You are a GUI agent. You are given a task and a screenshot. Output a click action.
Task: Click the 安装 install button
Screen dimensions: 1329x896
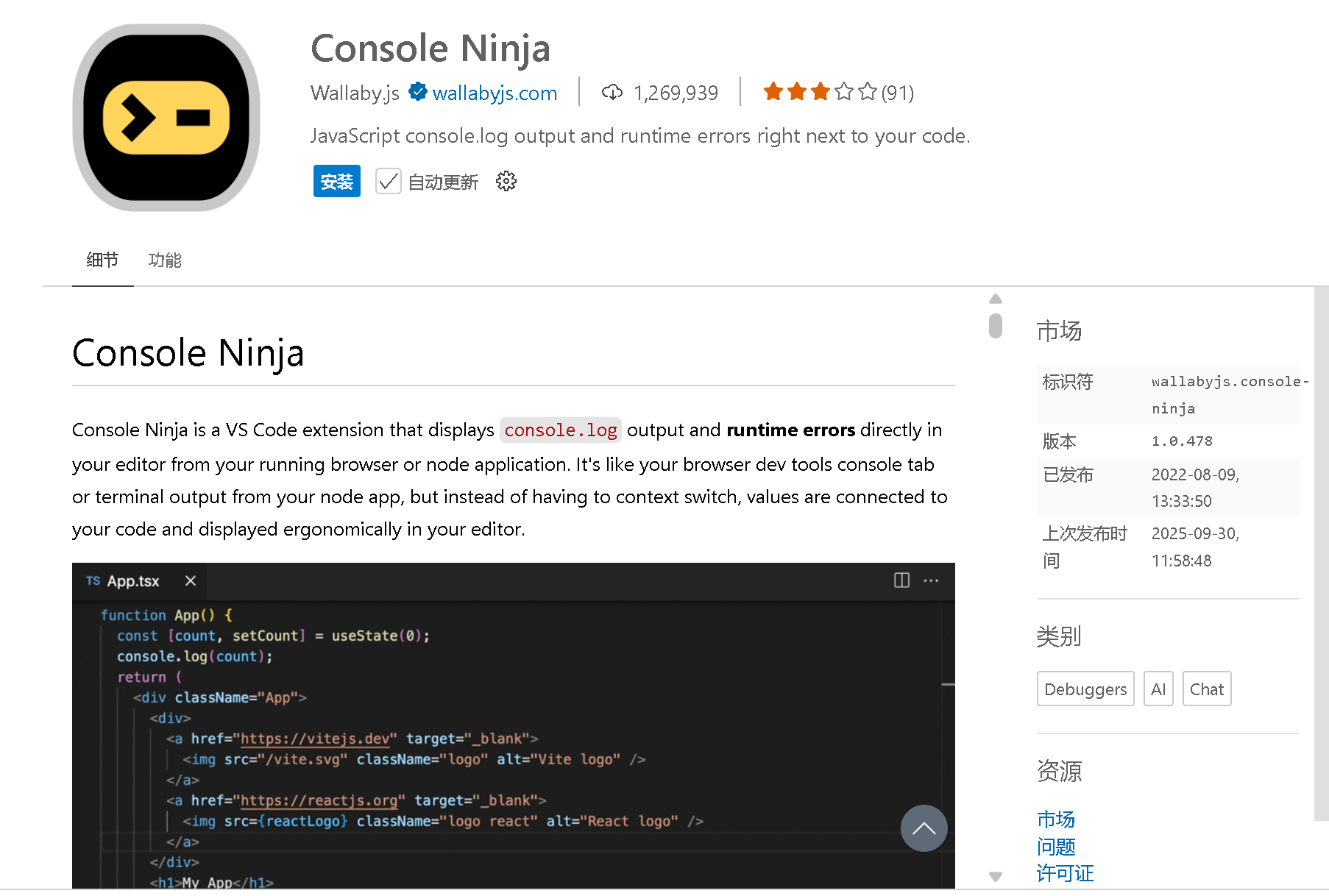pos(336,181)
